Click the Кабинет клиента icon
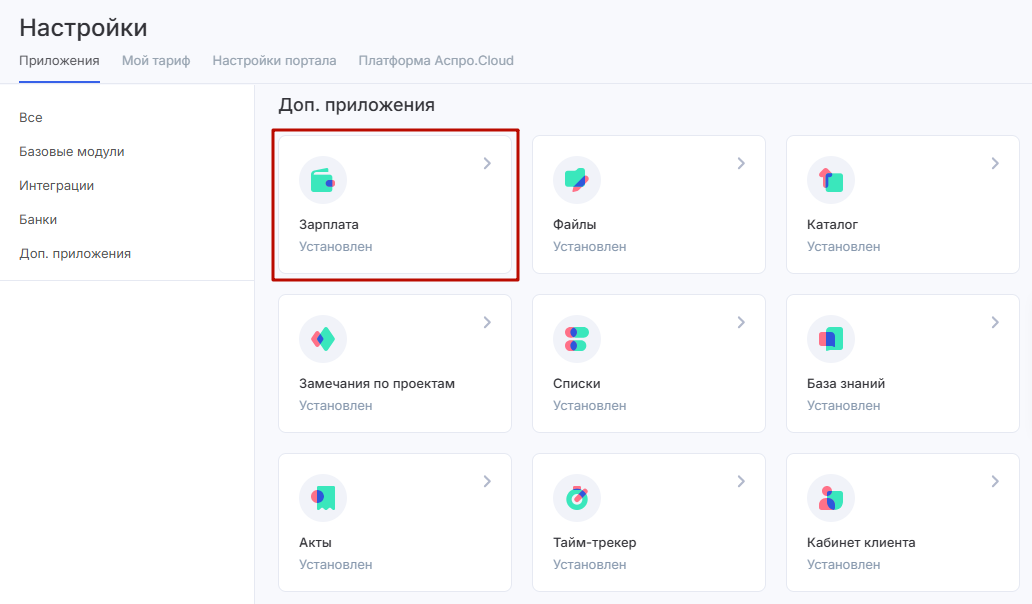The image size is (1032, 604). (x=830, y=498)
